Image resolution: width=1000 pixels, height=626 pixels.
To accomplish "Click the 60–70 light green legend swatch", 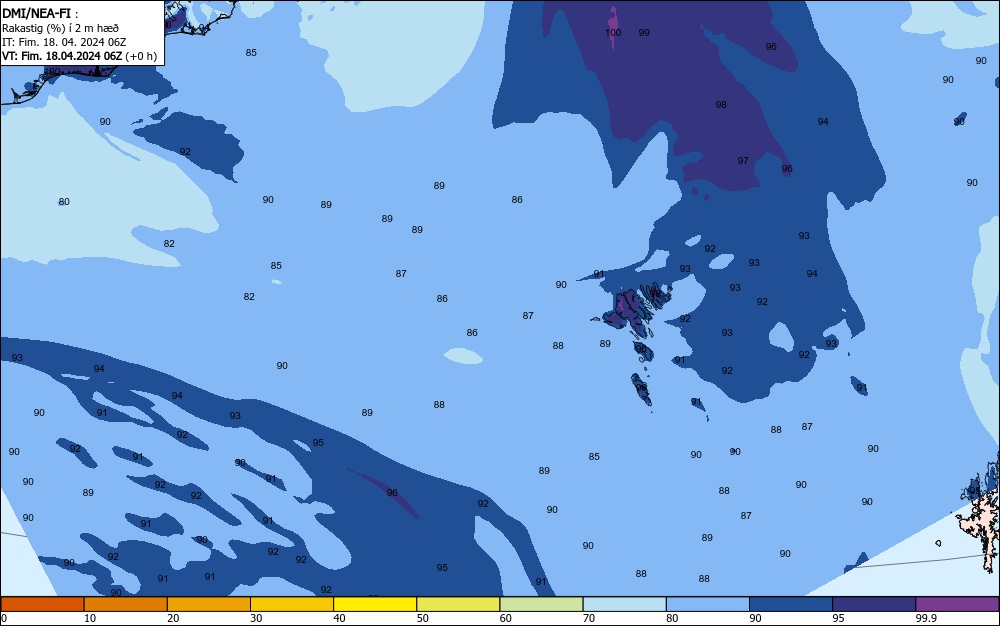I will [x=541, y=604].
